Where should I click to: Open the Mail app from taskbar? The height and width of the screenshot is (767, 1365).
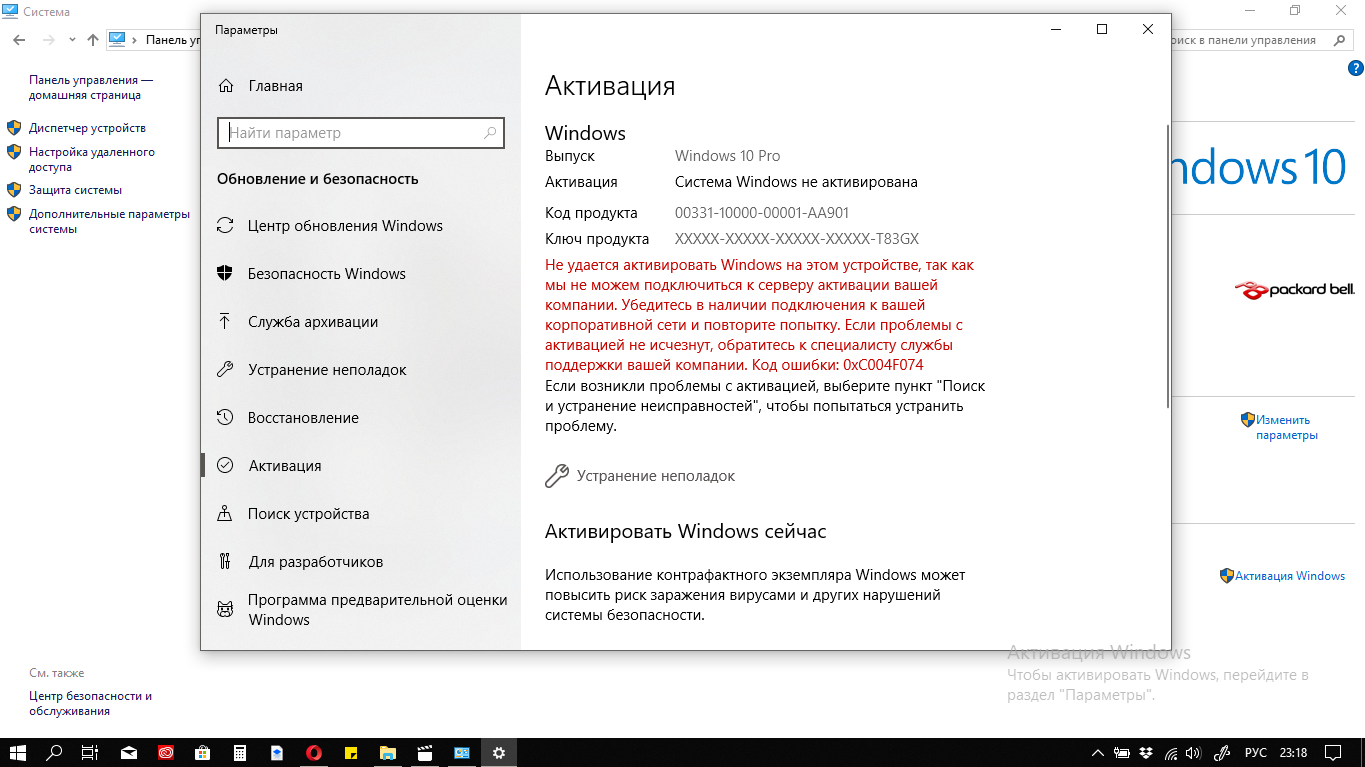click(129, 752)
